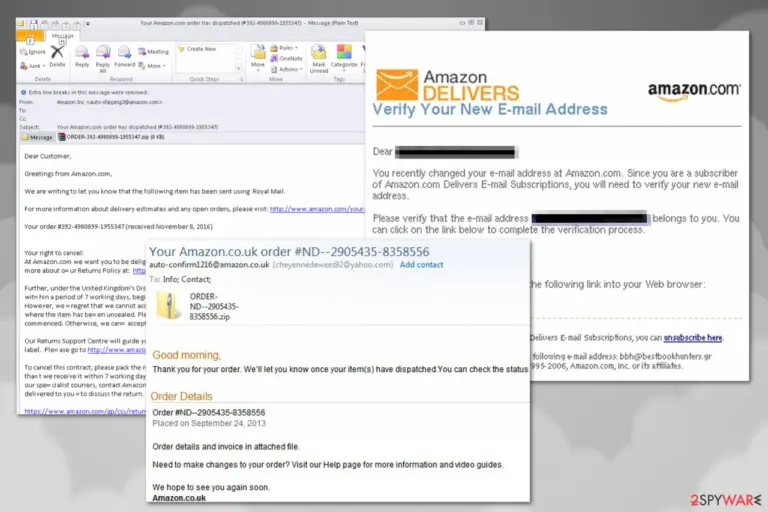
Task: Click the OneNote icon in the Move group
Action: [274, 58]
